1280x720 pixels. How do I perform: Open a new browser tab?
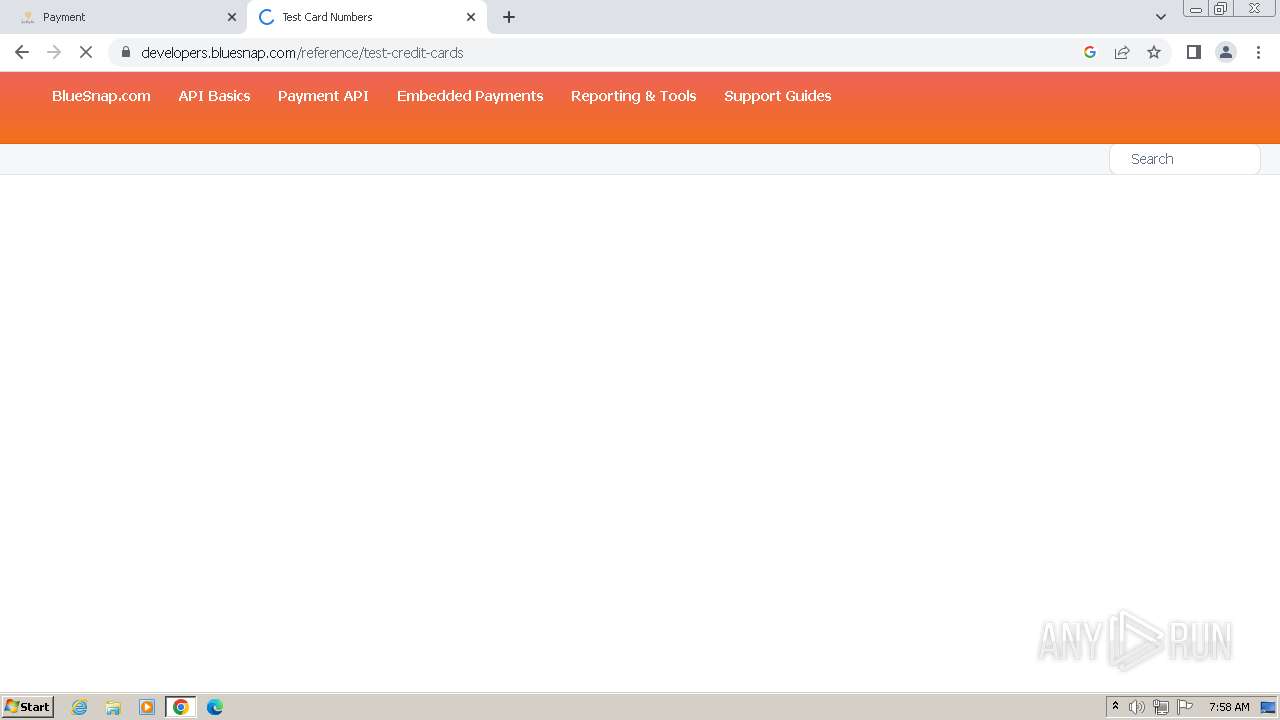[x=509, y=17]
